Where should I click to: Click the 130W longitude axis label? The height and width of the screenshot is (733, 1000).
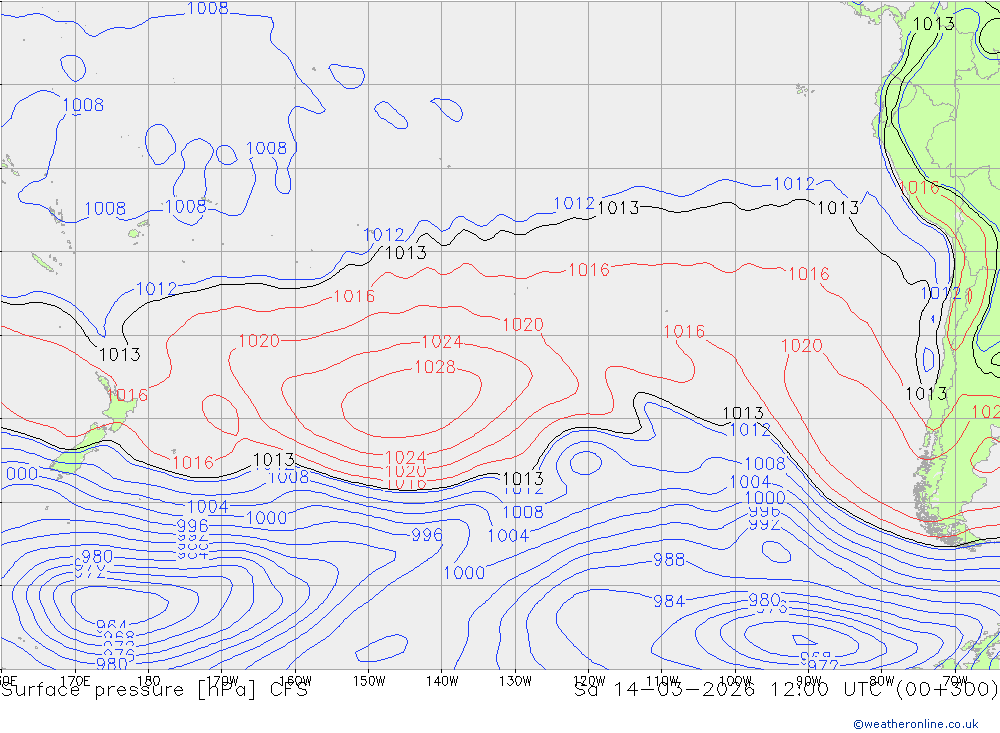coord(515,681)
